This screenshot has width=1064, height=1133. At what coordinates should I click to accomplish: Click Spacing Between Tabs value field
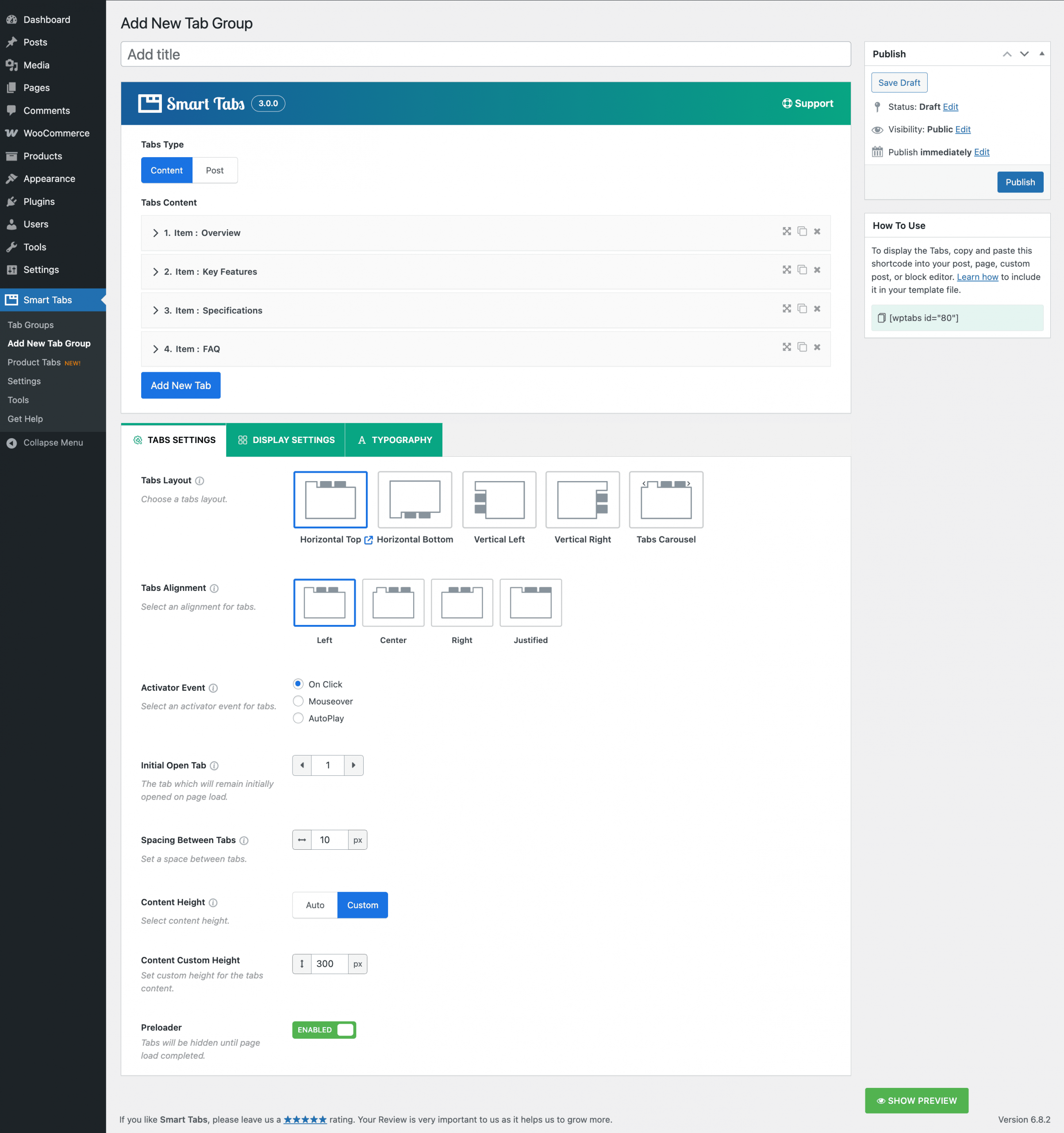(329, 840)
